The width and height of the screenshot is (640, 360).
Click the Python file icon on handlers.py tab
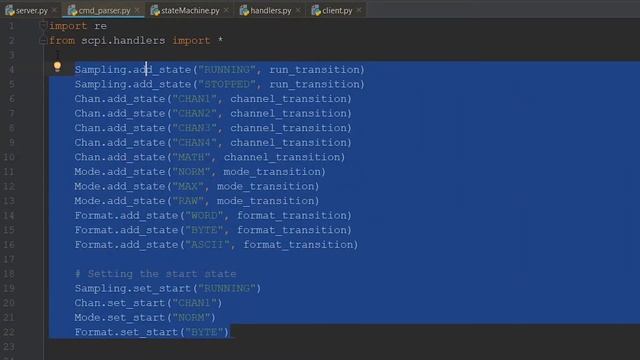tap(244, 11)
